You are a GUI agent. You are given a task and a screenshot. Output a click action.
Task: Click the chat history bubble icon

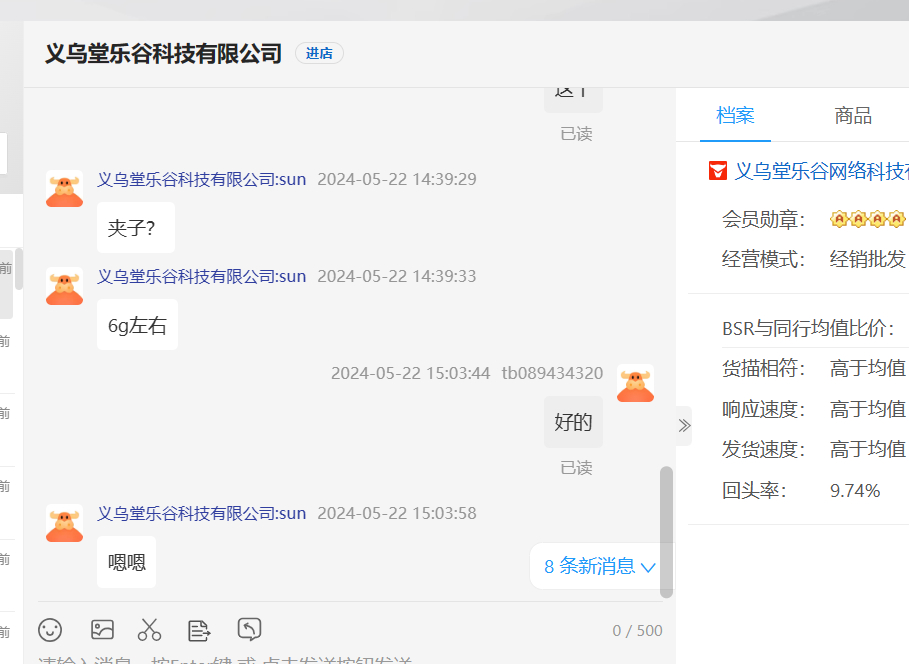tap(249, 629)
